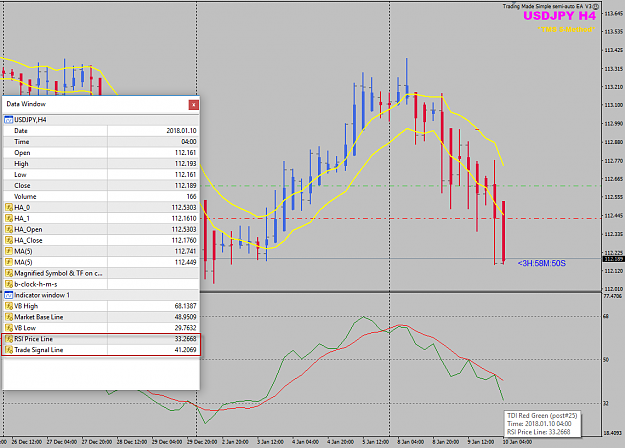
Task: Click the 10 Jan 04:00 time axis label
Action: tap(517, 442)
